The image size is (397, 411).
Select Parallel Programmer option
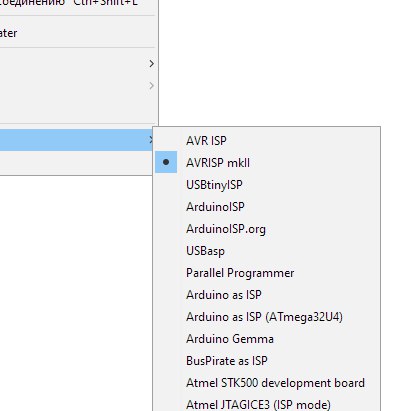pyautogui.click(x=266, y=272)
